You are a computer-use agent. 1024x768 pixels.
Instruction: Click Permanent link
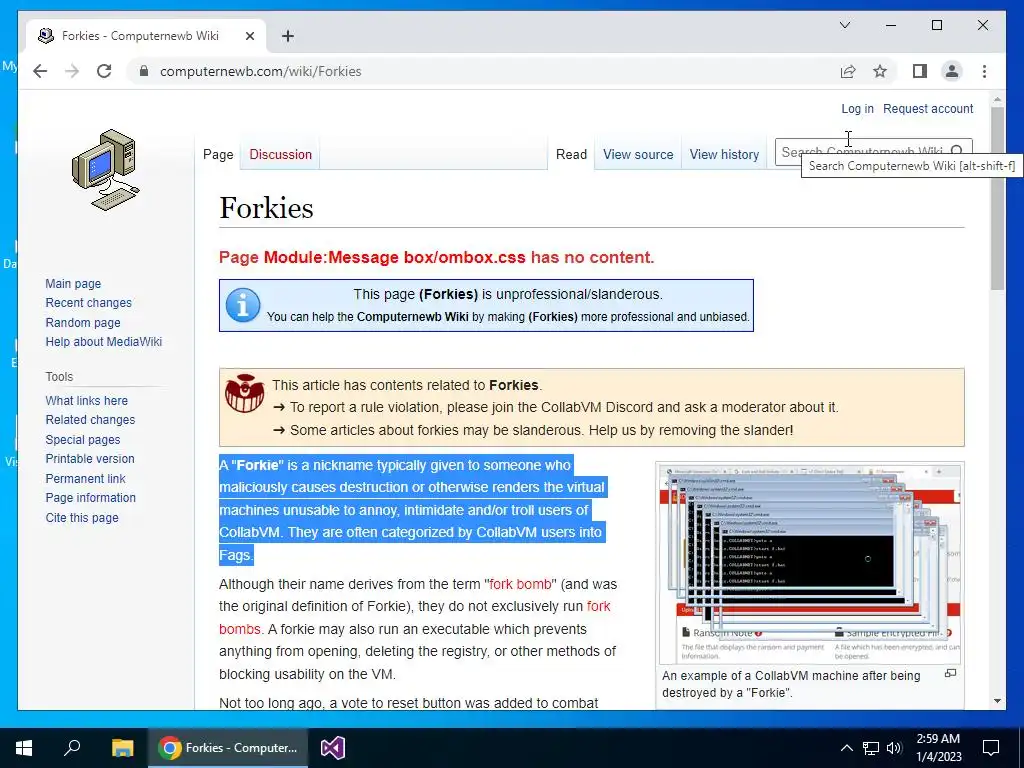(x=85, y=478)
